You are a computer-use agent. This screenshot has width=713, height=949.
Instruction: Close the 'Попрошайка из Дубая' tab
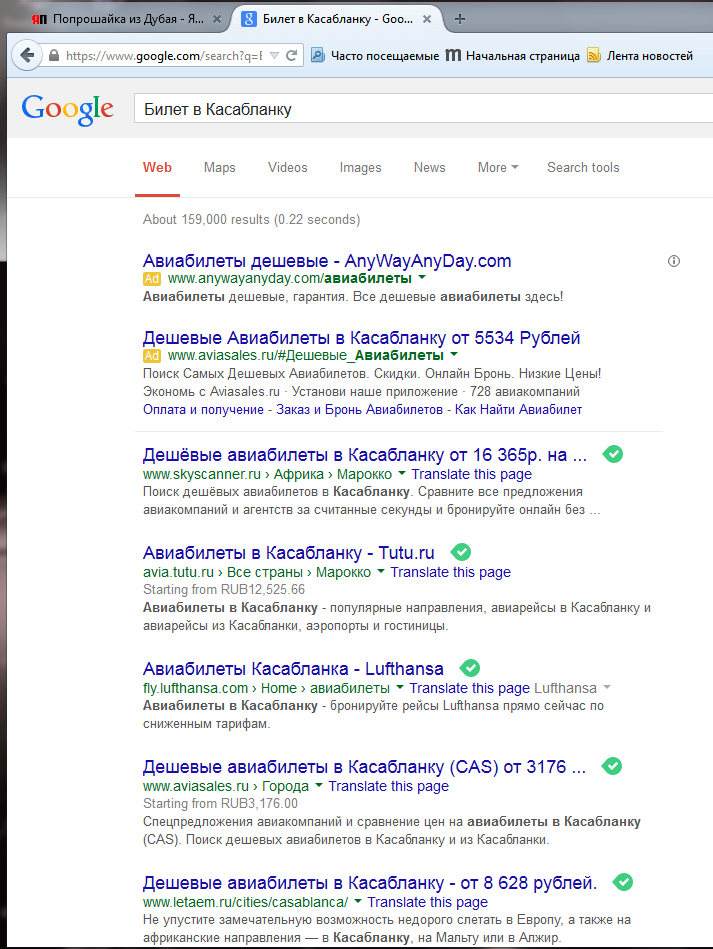217,19
